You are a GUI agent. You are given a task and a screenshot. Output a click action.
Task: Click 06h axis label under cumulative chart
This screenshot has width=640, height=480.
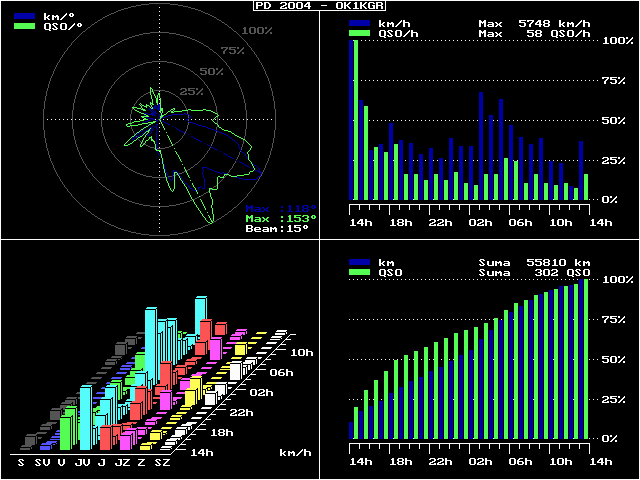[x=521, y=462]
